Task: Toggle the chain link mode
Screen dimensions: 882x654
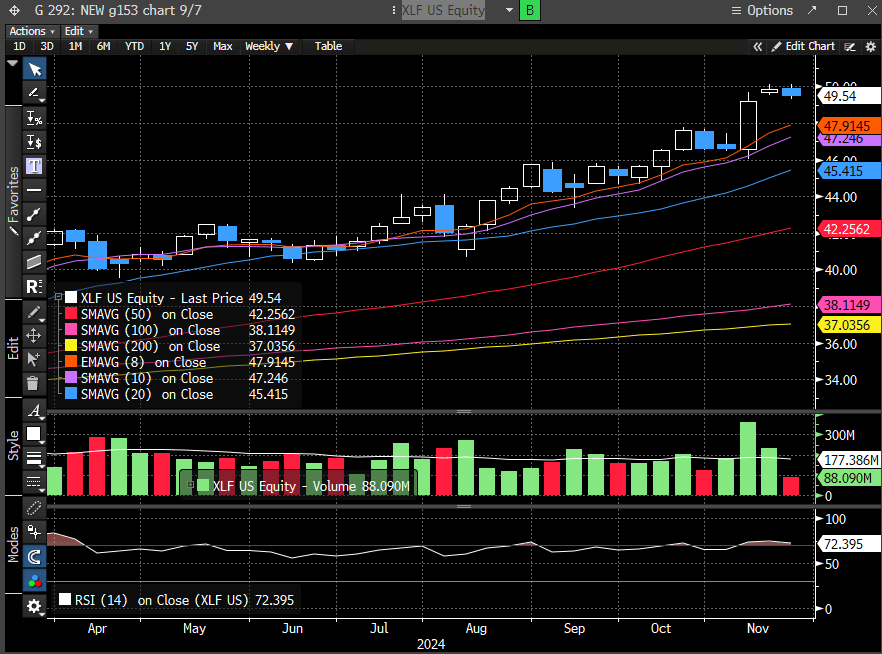Action: pyautogui.click(x=34, y=508)
